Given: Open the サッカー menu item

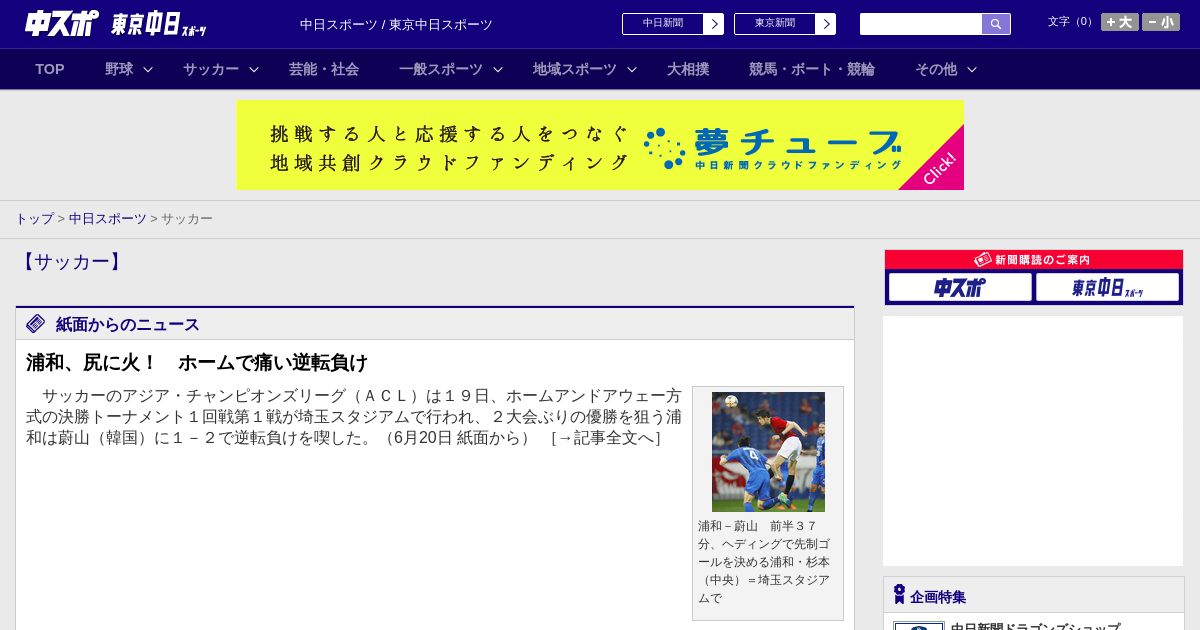Looking at the screenshot, I should click(x=211, y=69).
